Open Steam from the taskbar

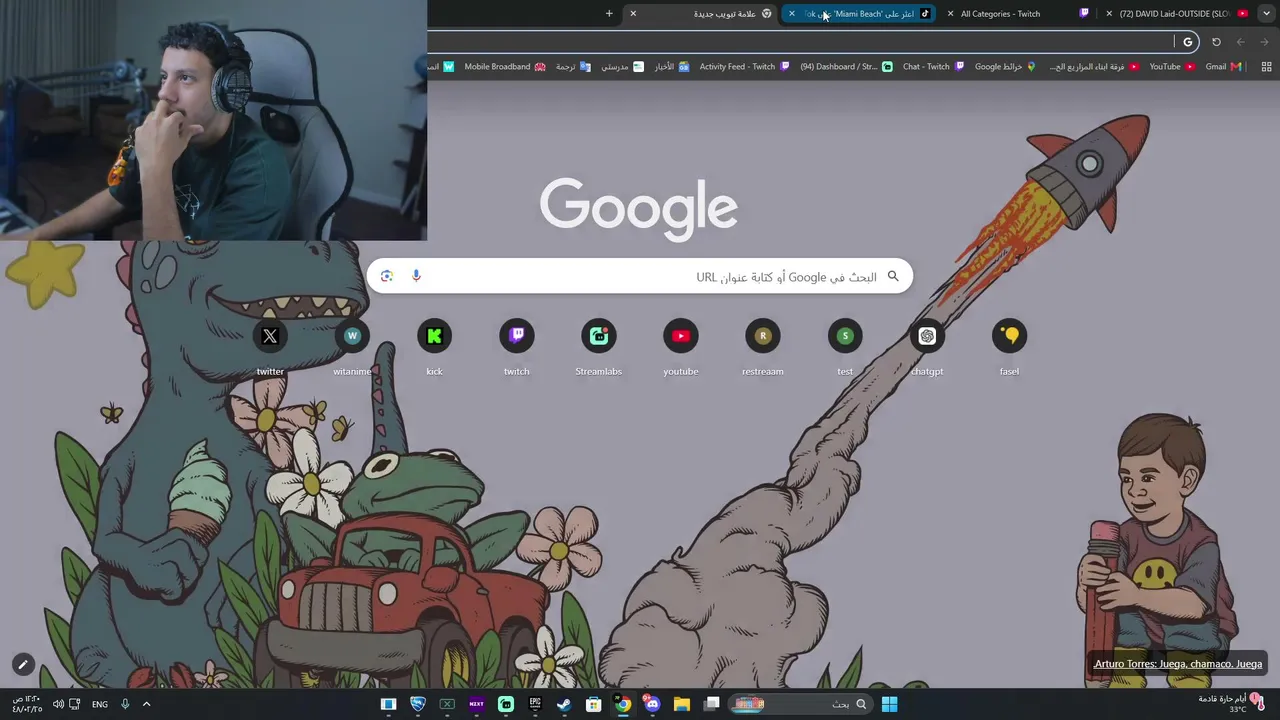(x=564, y=704)
